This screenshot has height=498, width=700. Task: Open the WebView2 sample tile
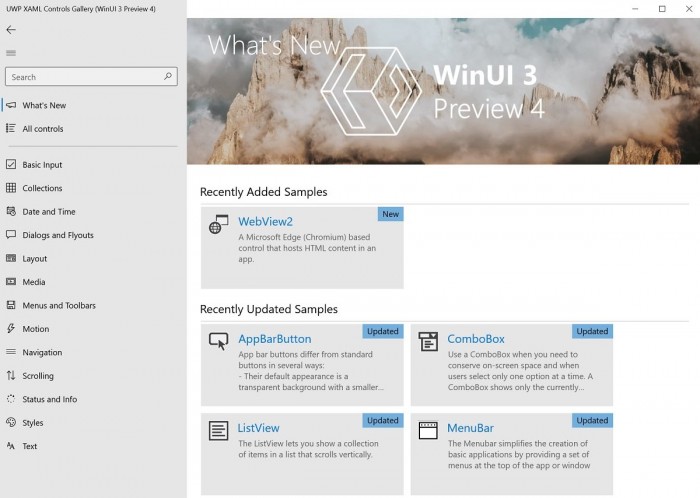pyautogui.click(x=302, y=247)
